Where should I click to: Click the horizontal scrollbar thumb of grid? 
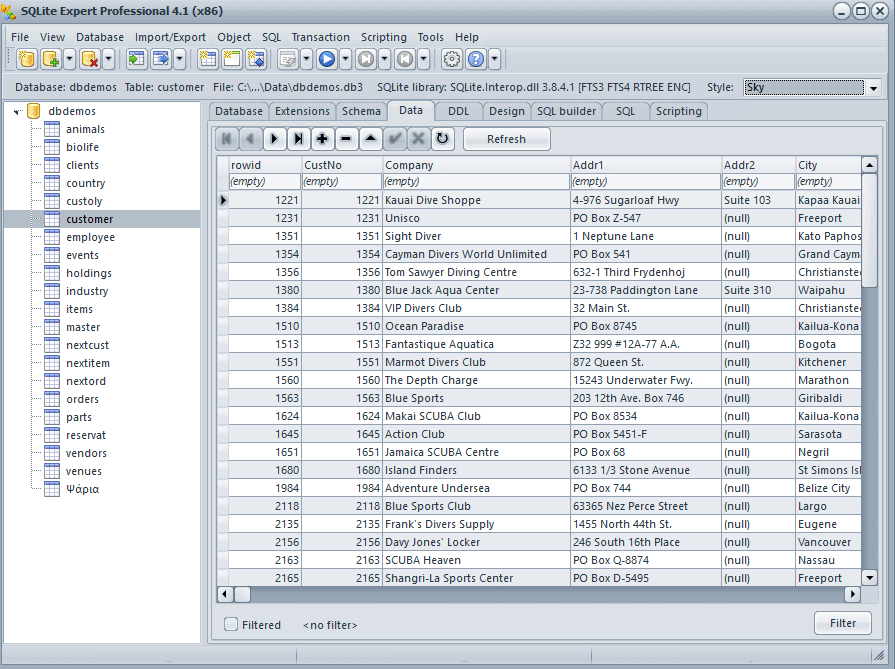[x=243, y=595]
